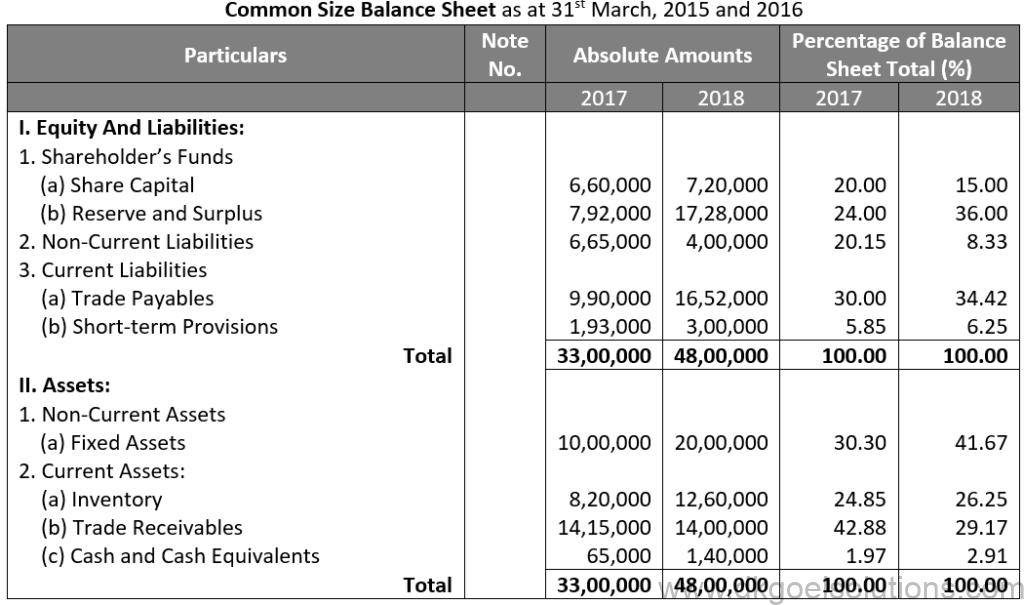1024x605 pixels.
Task: Select the Note No. column header
Action: [504, 55]
